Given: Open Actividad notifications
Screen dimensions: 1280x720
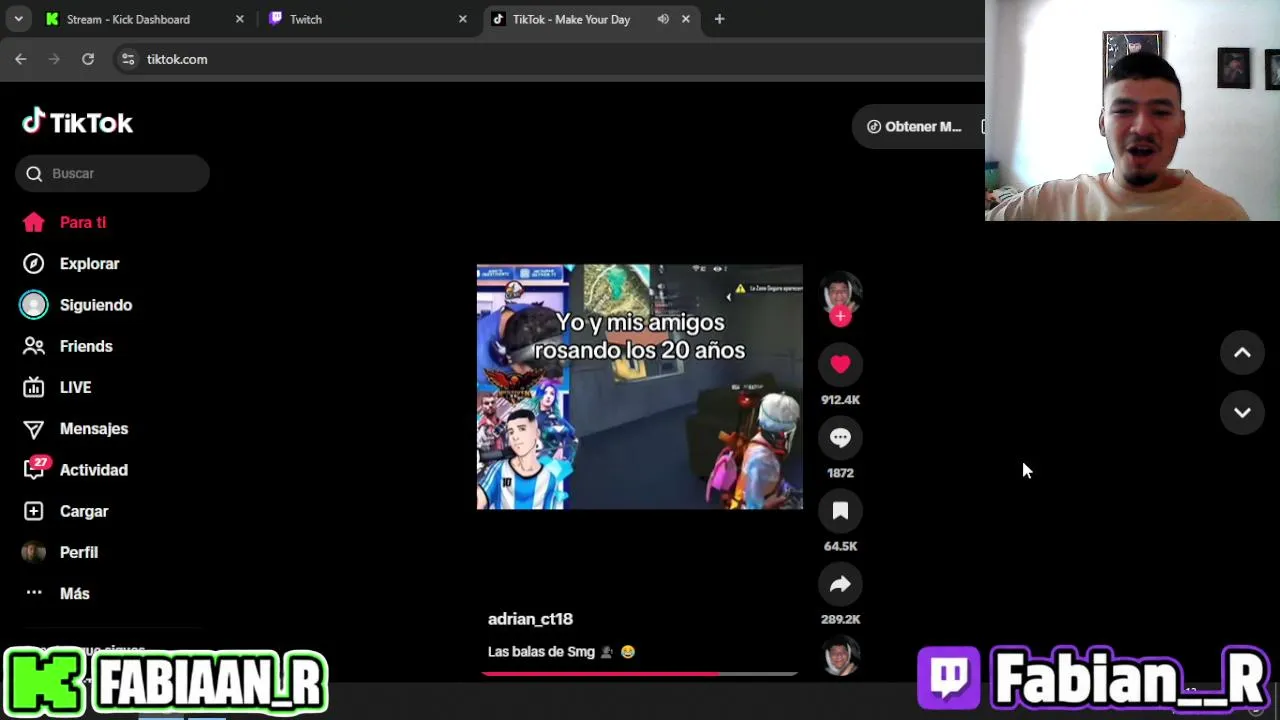Looking at the screenshot, I should tap(75, 470).
